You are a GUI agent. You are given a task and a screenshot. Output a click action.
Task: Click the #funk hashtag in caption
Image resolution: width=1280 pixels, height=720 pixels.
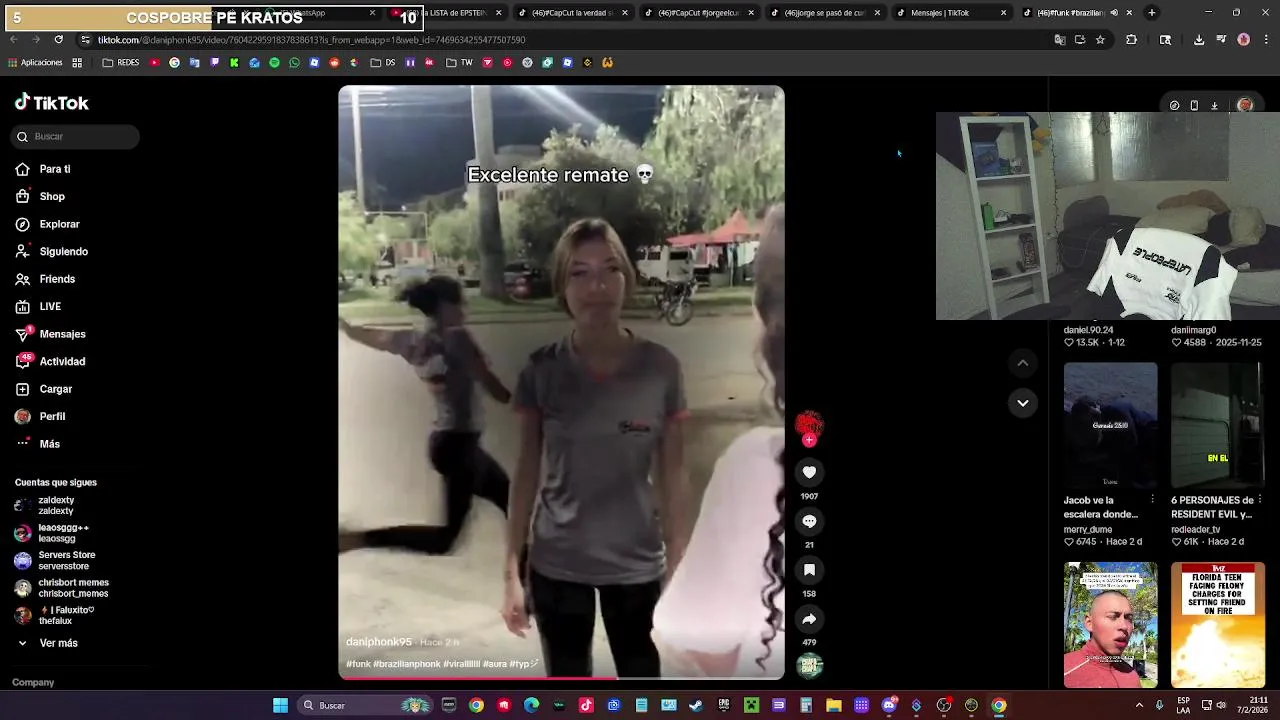coord(358,664)
